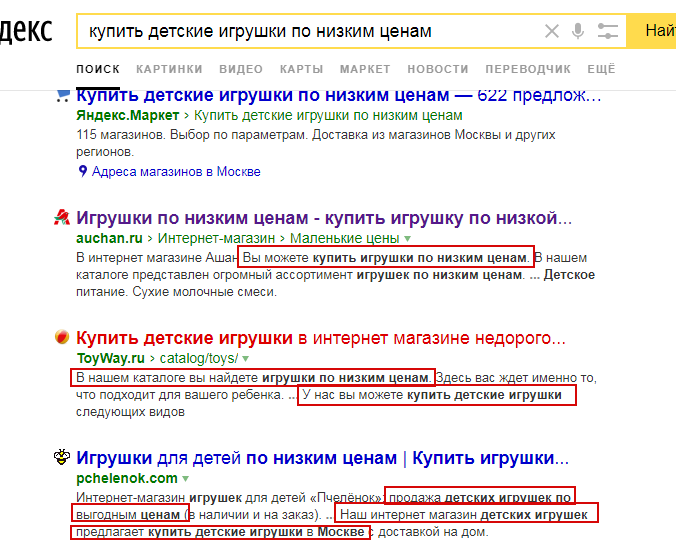676x560 pixels.
Task: Click the ToyWay favicon ball icon
Action: click(x=62, y=337)
